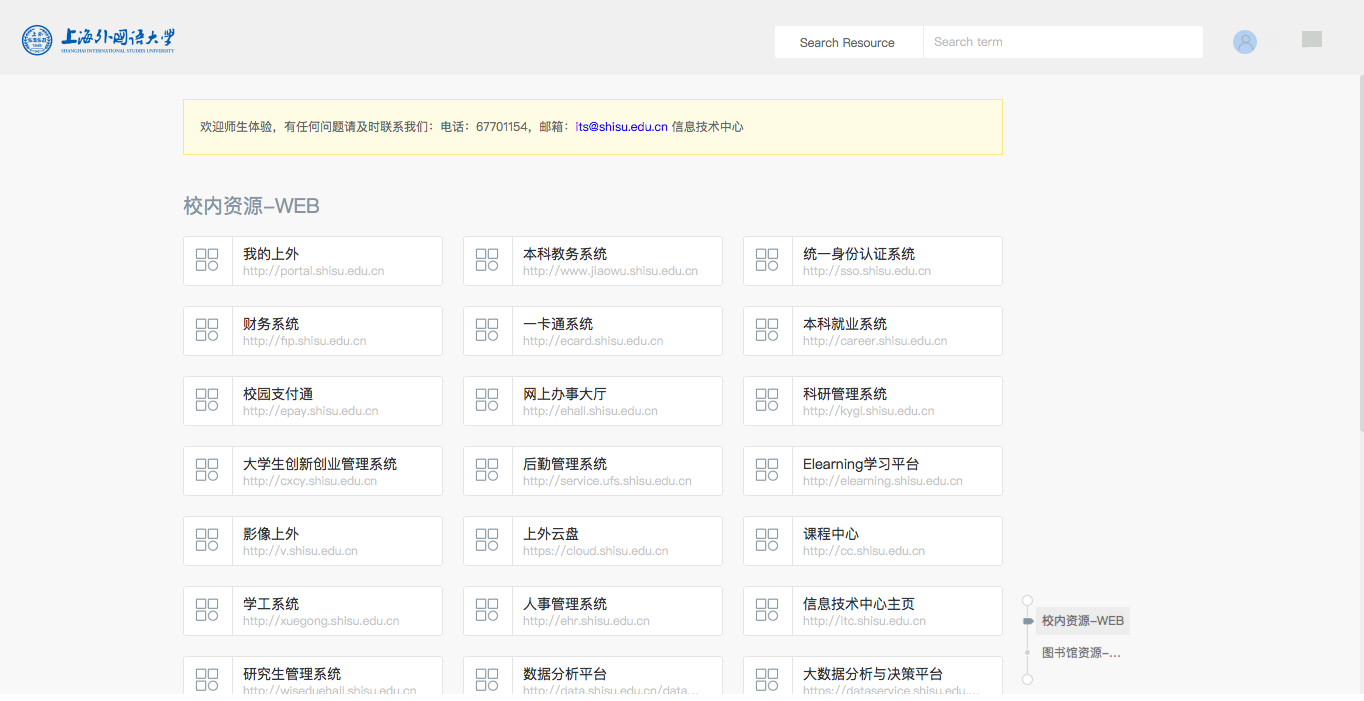Open the Elearning学习平台 resource card
1364x701 pixels.
tap(872, 471)
